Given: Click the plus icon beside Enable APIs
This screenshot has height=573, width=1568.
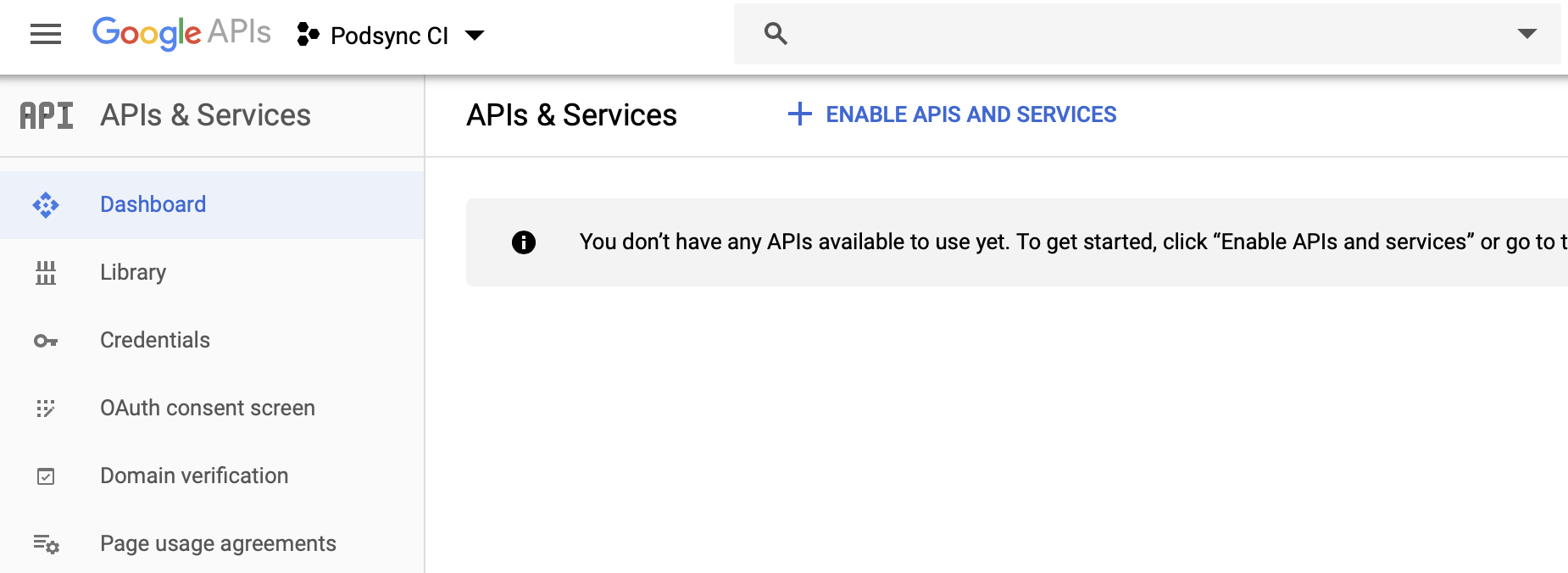Looking at the screenshot, I should 799,114.
